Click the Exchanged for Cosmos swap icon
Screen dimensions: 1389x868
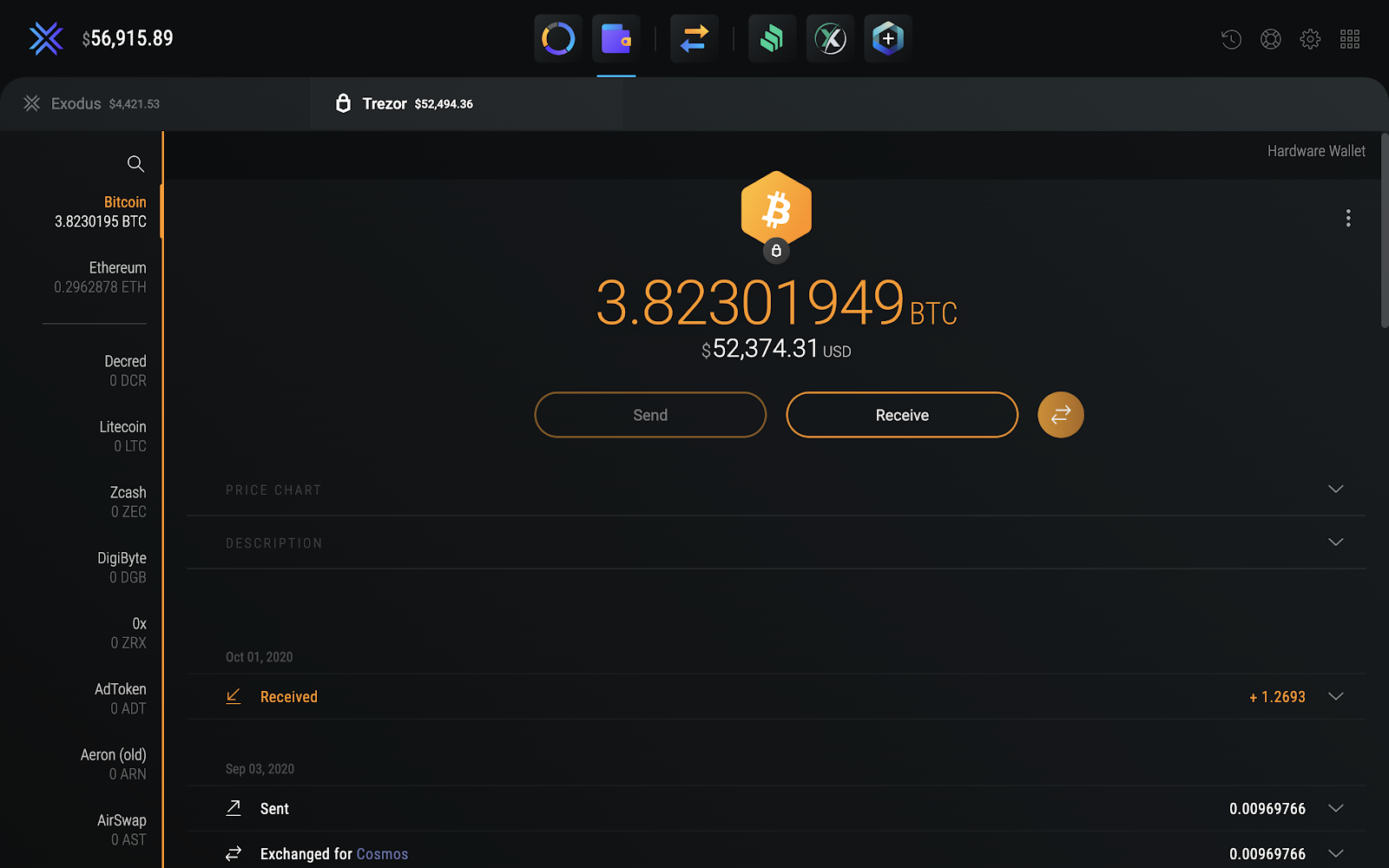click(234, 853)
